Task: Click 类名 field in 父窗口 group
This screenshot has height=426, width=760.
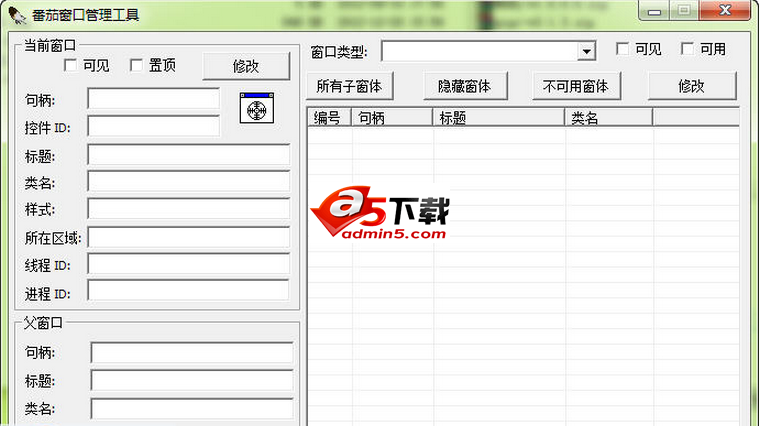Action: pos(192,409)
